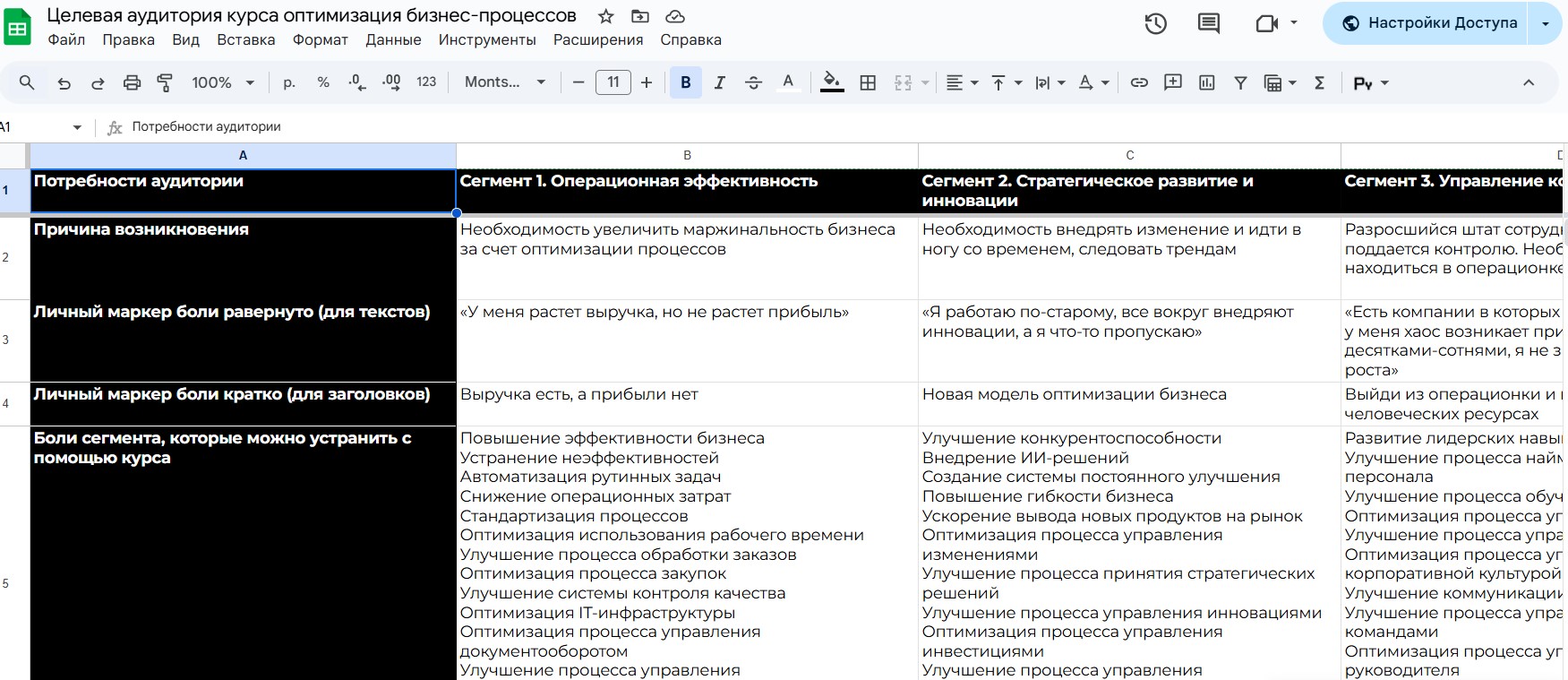Collapse the toolbar header chevron

click(x=1529, y=82)
